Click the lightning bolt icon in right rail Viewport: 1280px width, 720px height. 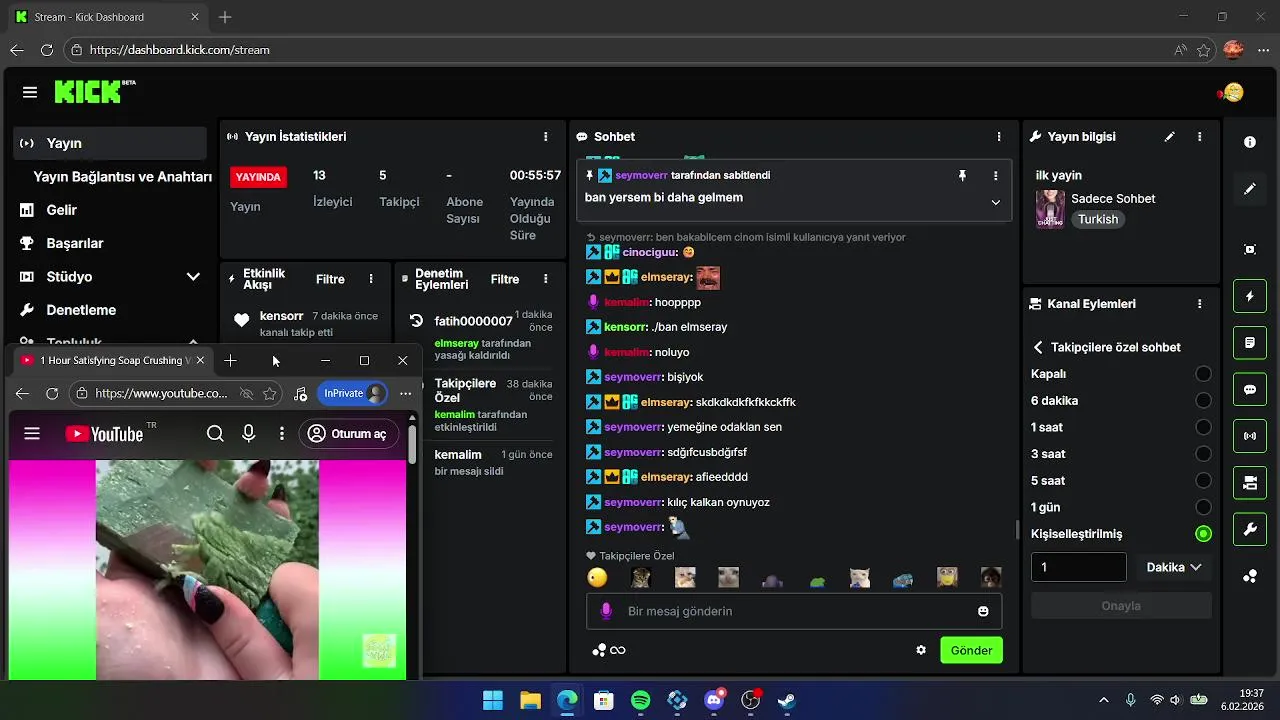point(1250,296)
